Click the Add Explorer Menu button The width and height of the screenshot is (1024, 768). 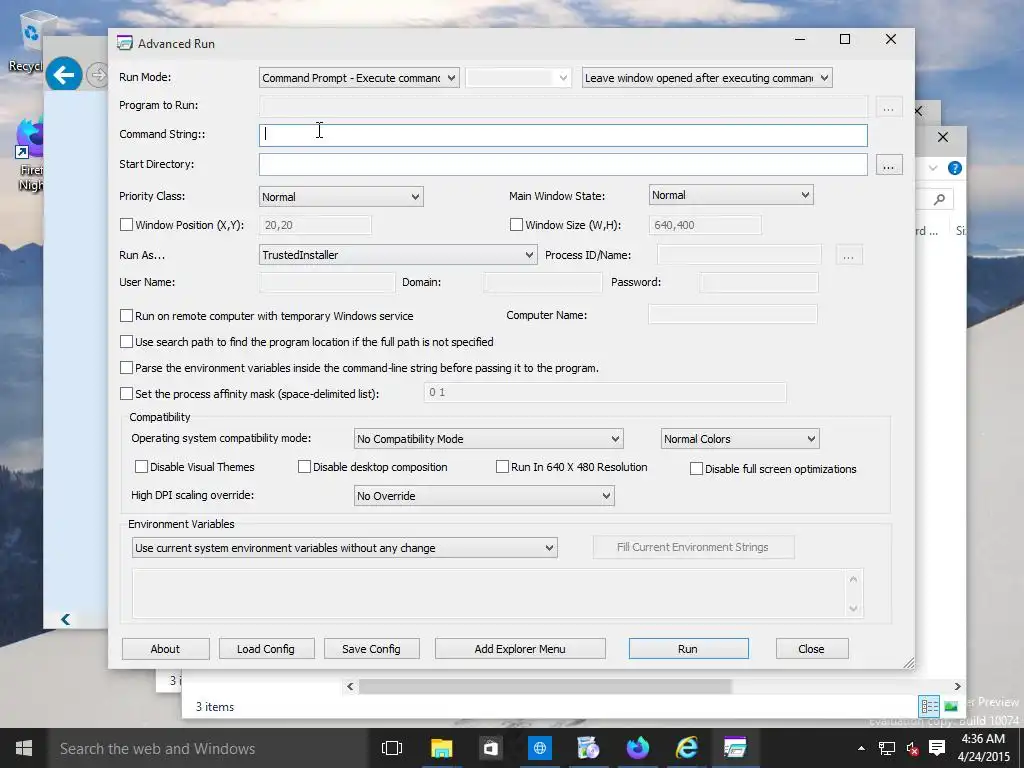[520, 648]
